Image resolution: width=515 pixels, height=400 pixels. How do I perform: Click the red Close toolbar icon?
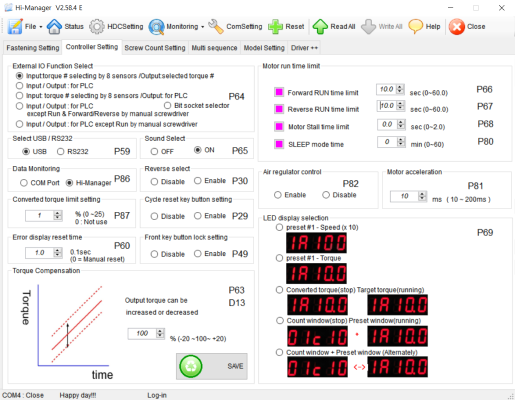pos(457,27)
